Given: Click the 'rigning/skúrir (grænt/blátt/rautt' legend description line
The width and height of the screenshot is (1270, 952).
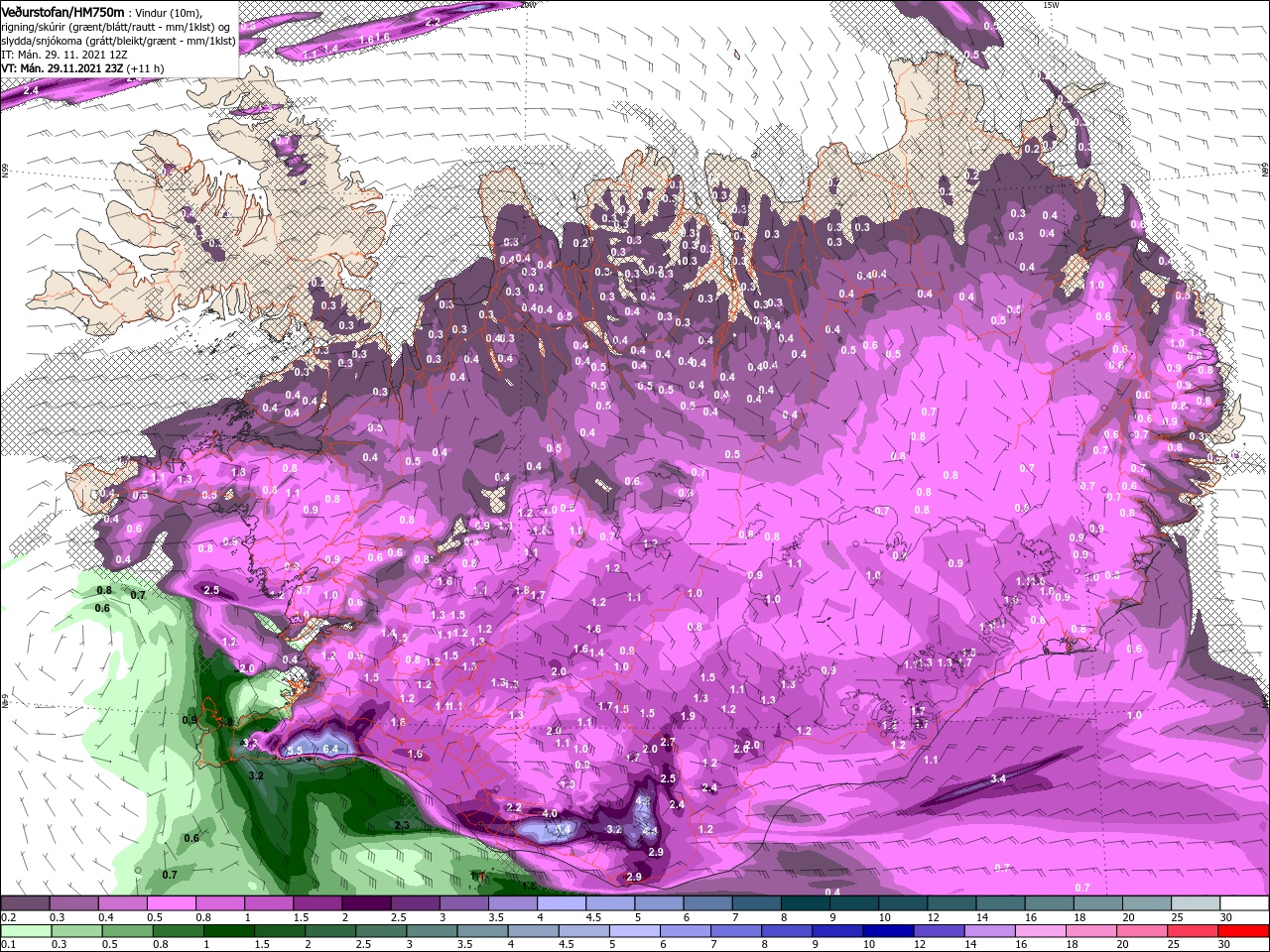Looking at the screenshot, I should point(116,27).
